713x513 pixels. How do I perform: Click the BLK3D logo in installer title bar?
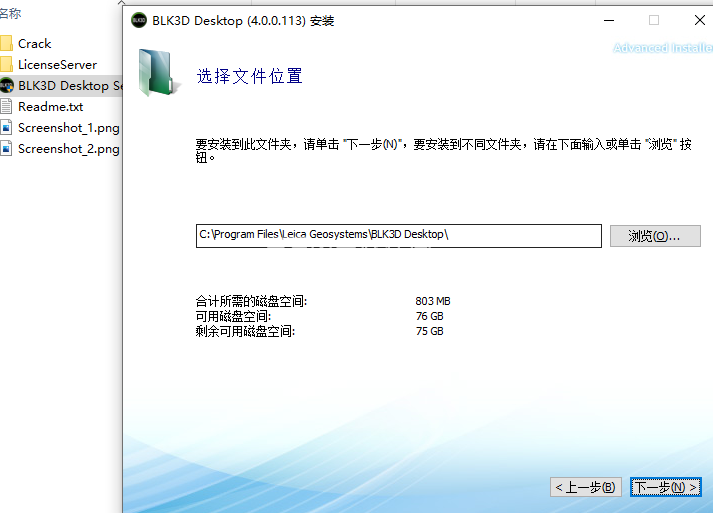click(139, 20)
